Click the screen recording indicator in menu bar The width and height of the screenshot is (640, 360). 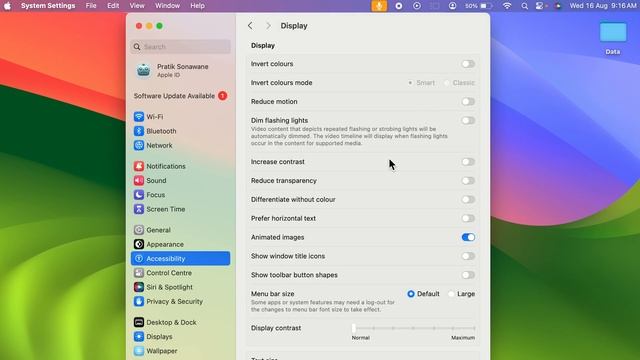coord(399,6)
